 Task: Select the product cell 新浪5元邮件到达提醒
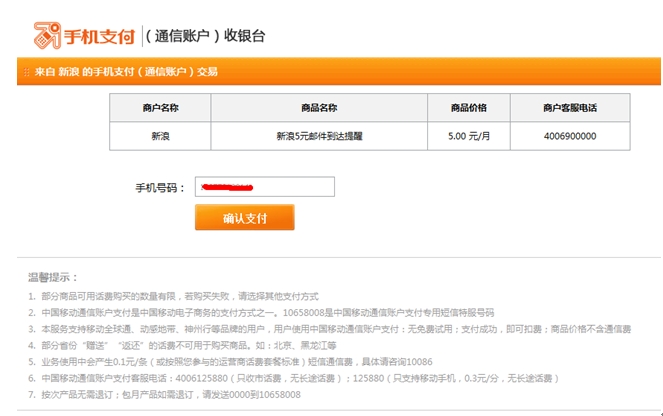tap(319, 136)
